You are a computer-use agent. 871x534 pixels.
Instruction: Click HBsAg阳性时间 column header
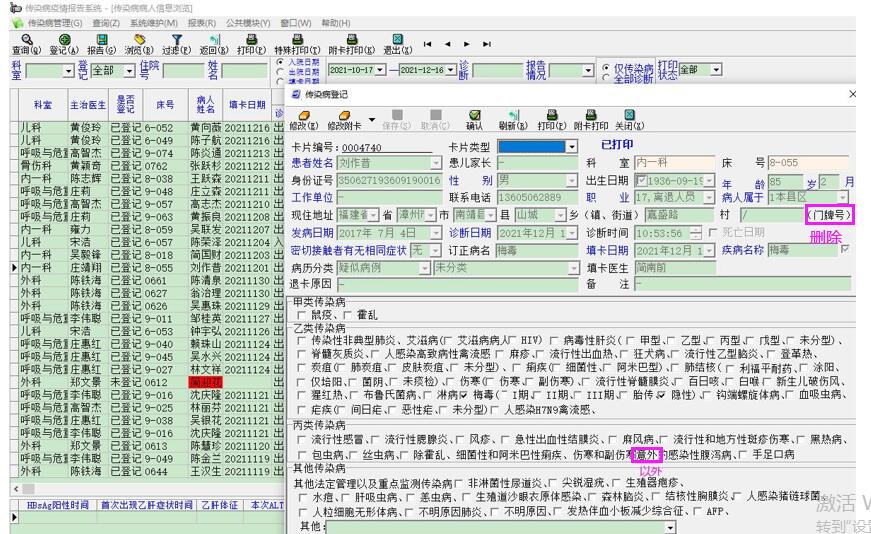58,505
